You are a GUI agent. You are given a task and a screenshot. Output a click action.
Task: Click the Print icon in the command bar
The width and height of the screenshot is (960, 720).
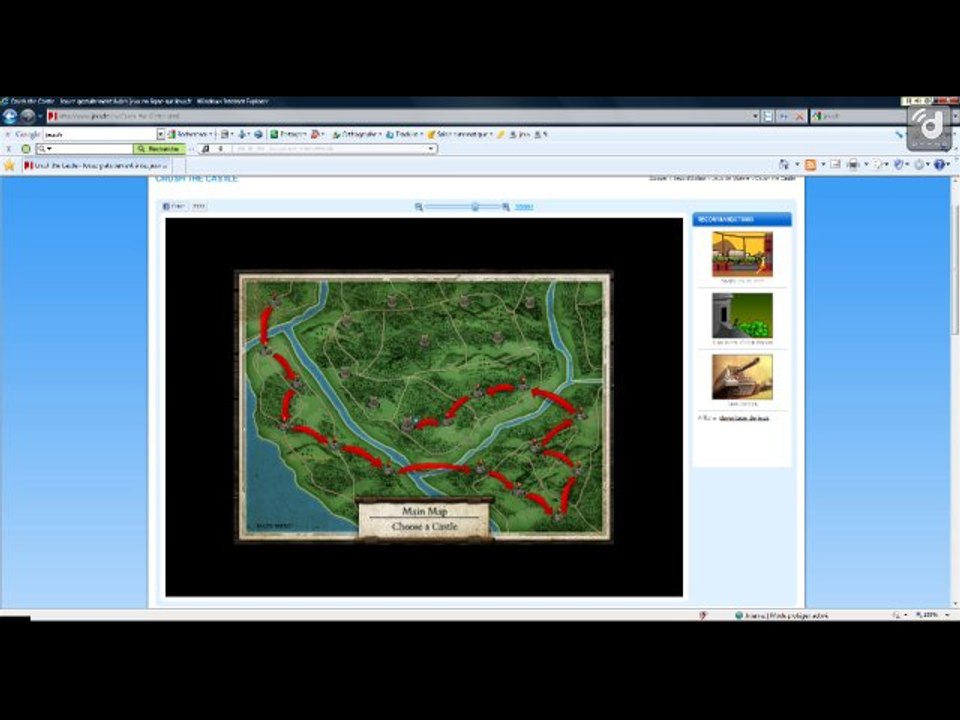[x=853, y=165]
